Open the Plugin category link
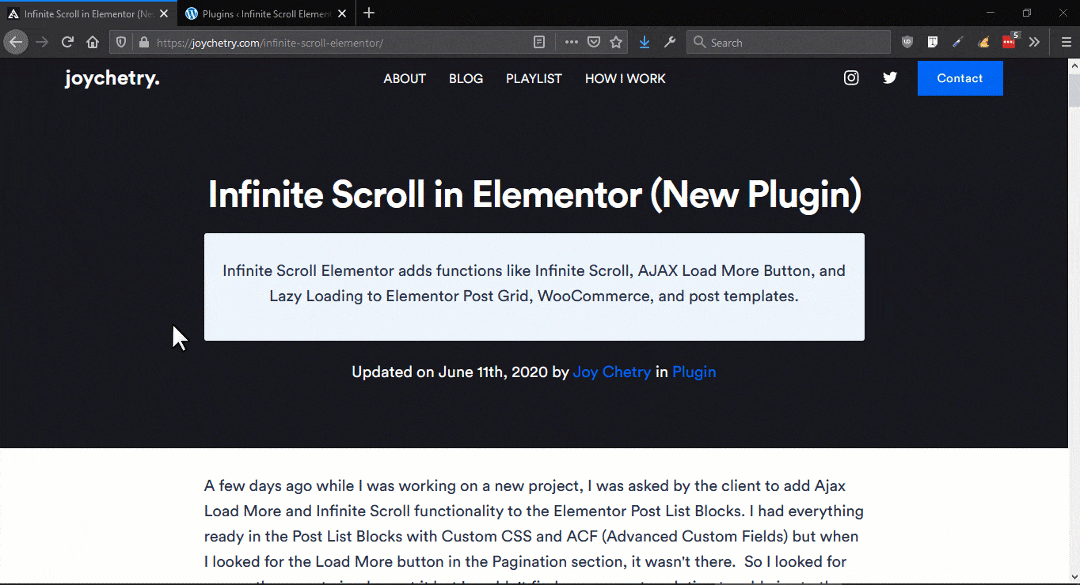Image resolution: width=1080 pixels, height=585 pixels. (694, 372)
